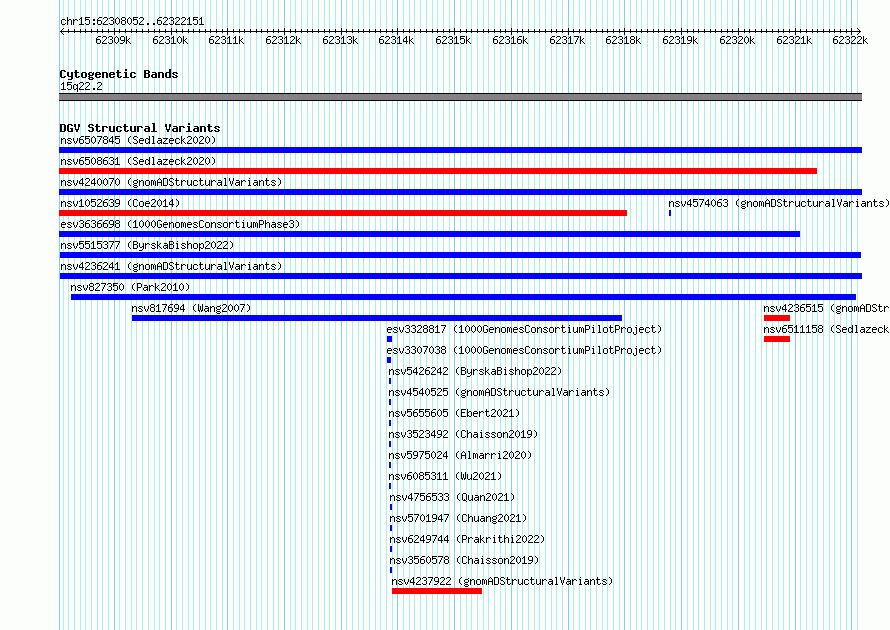Click the 62312k ruler tick label
Viewport: 890px width, 630px height.
tap(283, 40)
